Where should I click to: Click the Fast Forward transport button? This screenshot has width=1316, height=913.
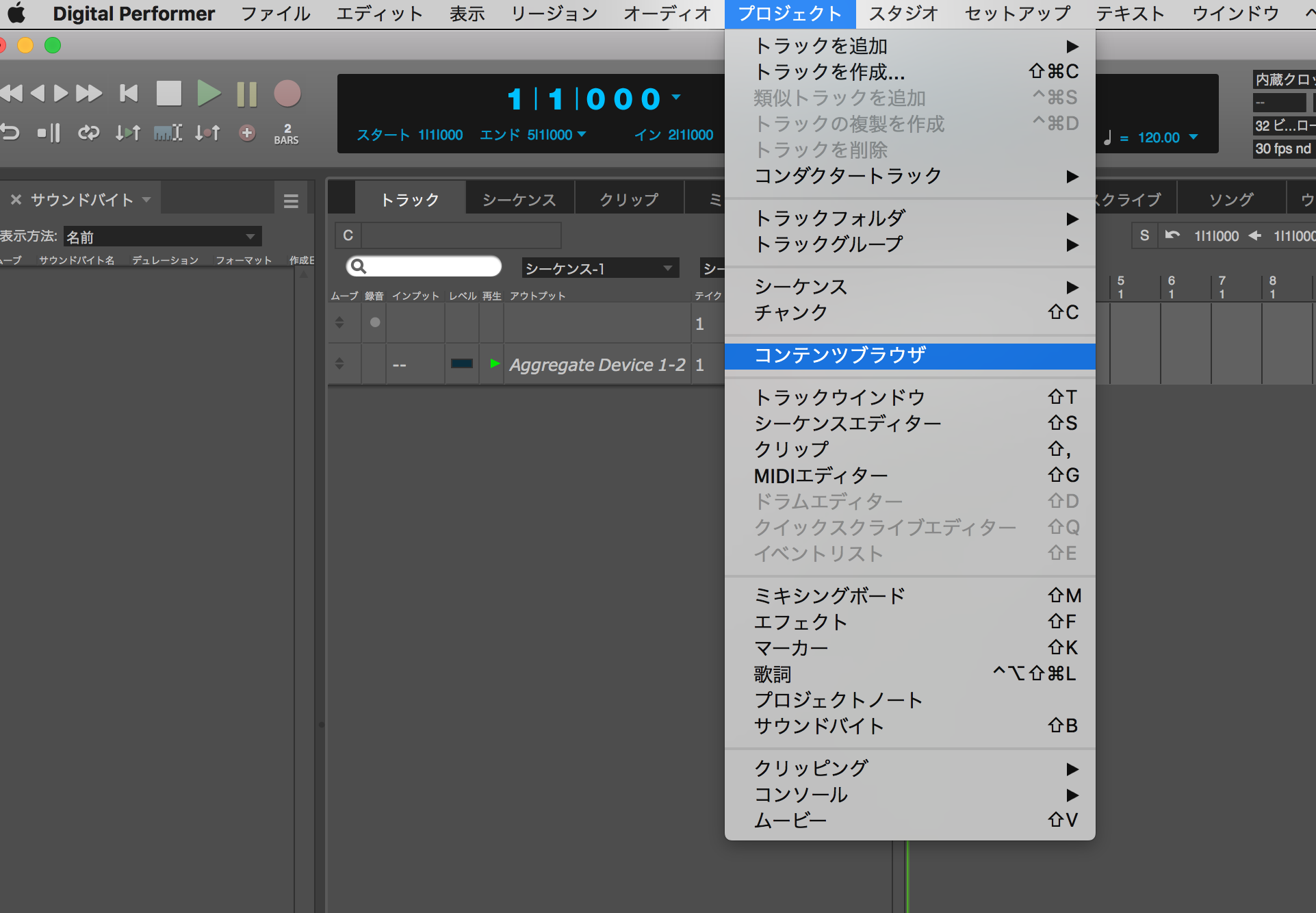click(89, 94)
